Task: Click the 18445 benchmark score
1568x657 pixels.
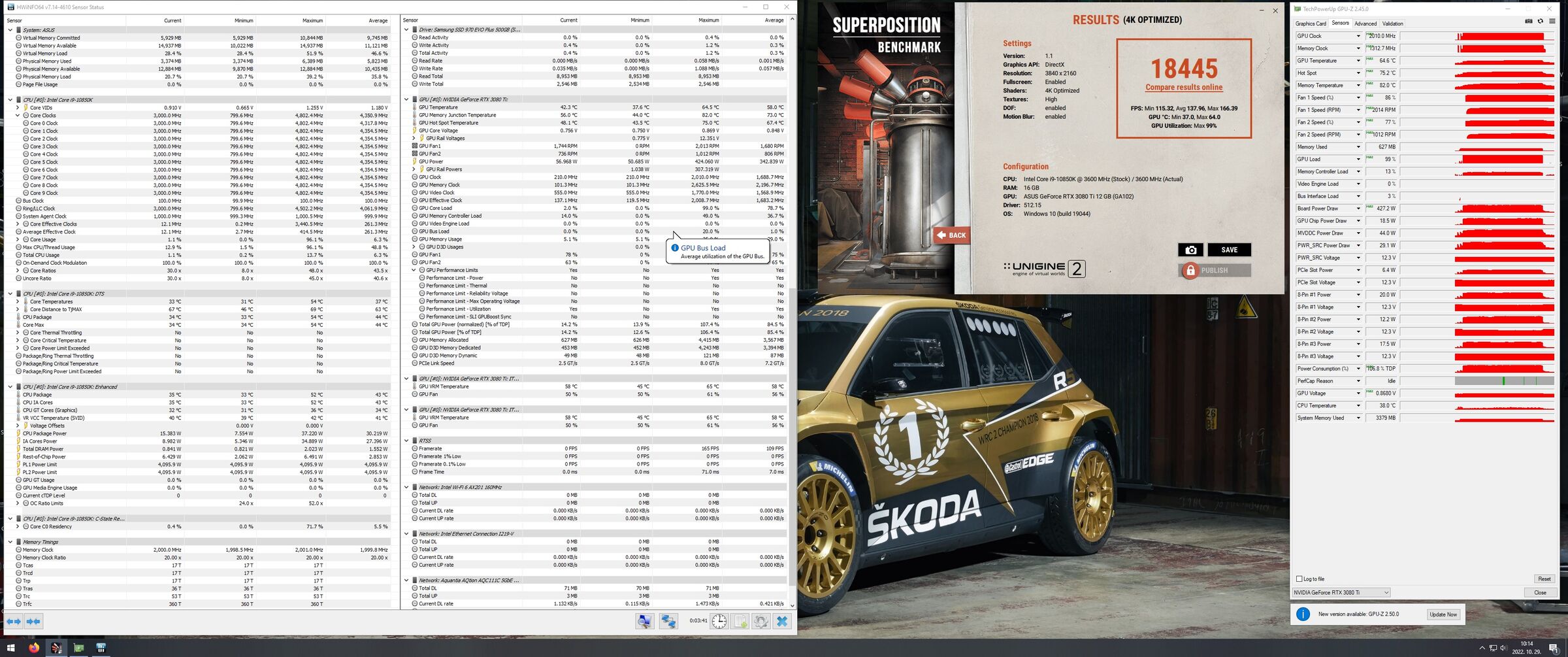Action: [x=1184, y=69]
